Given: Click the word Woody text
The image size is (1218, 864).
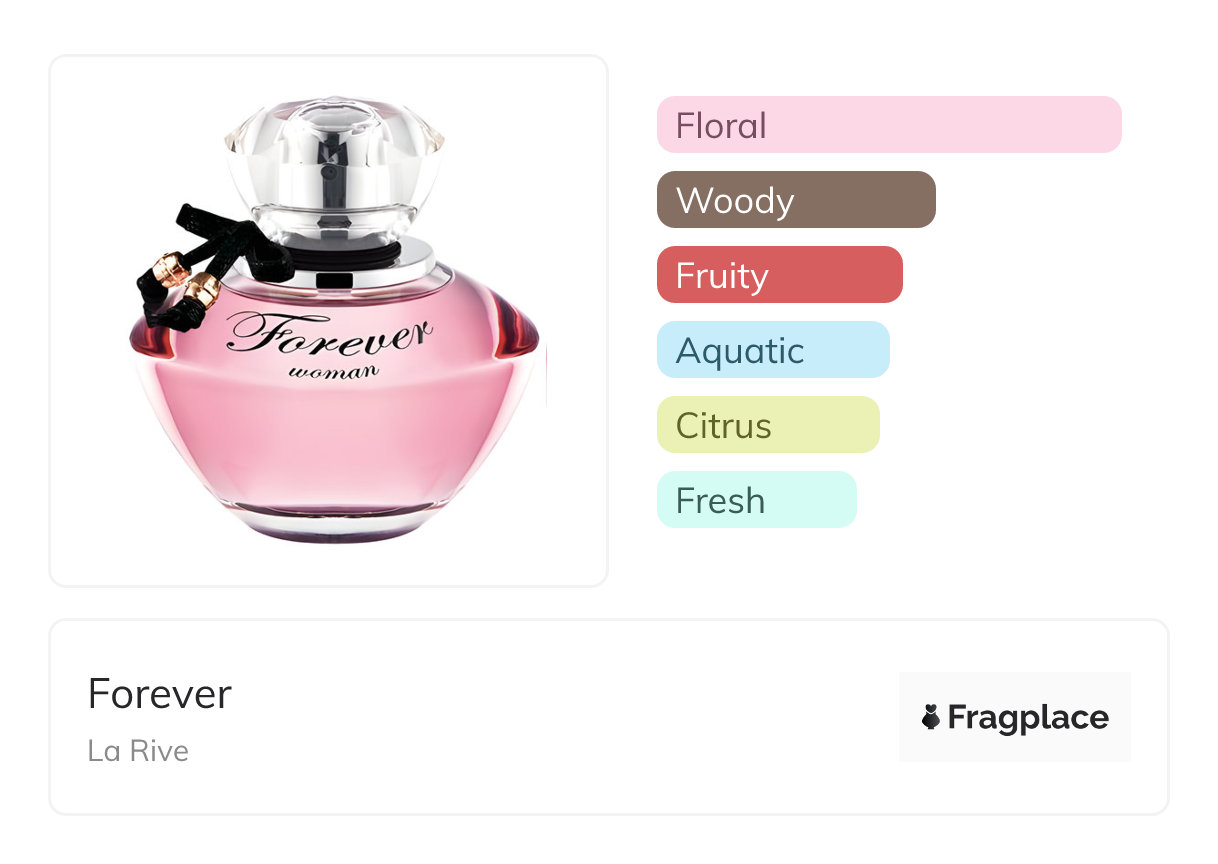Looking at the screenshot, I should click(735, 201).
